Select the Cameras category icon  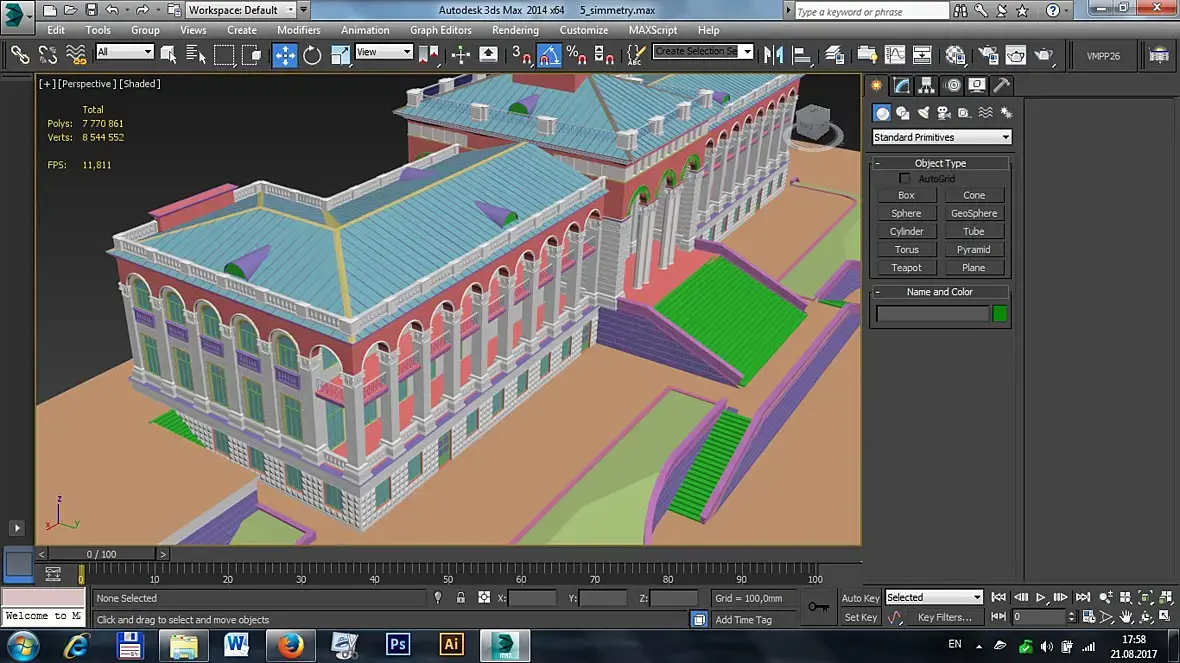click(x=944, y=113)
